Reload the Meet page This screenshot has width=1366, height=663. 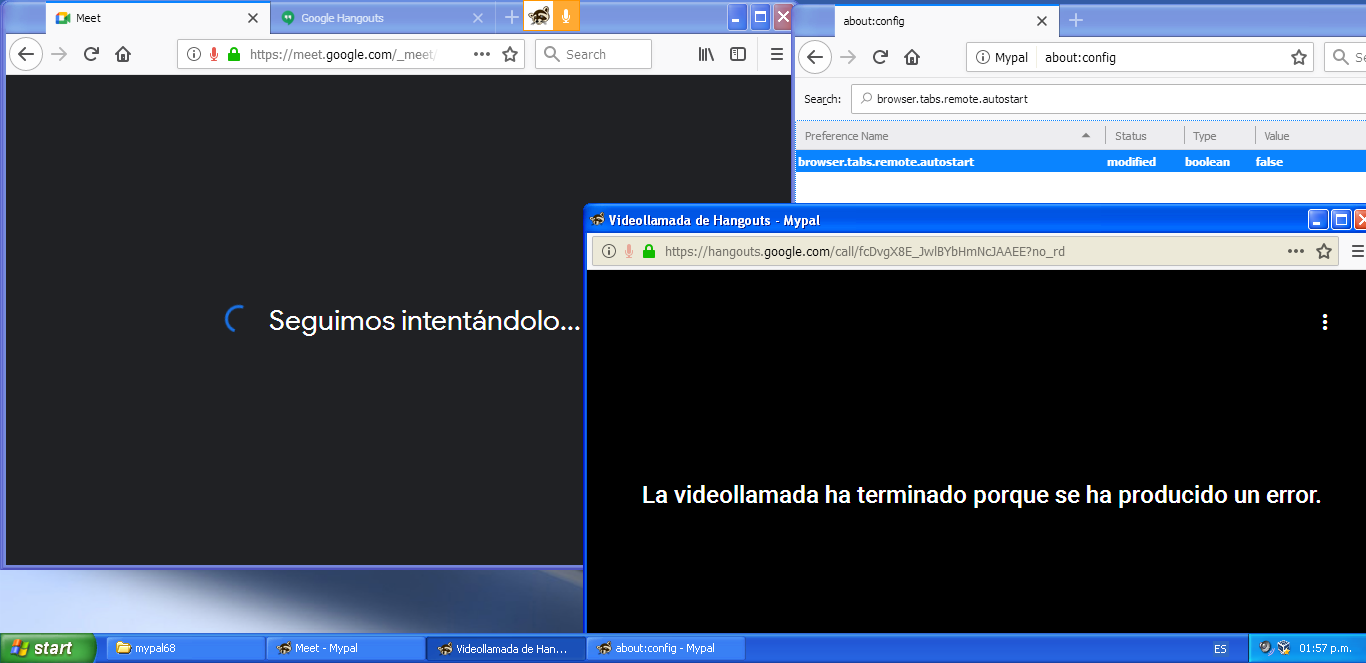(x=91, y=54)
